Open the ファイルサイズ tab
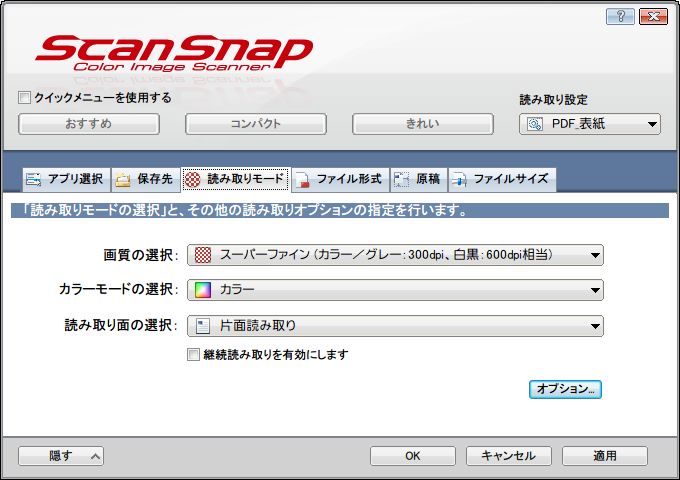The image size is (680, 480). click(x=502, y=180)
